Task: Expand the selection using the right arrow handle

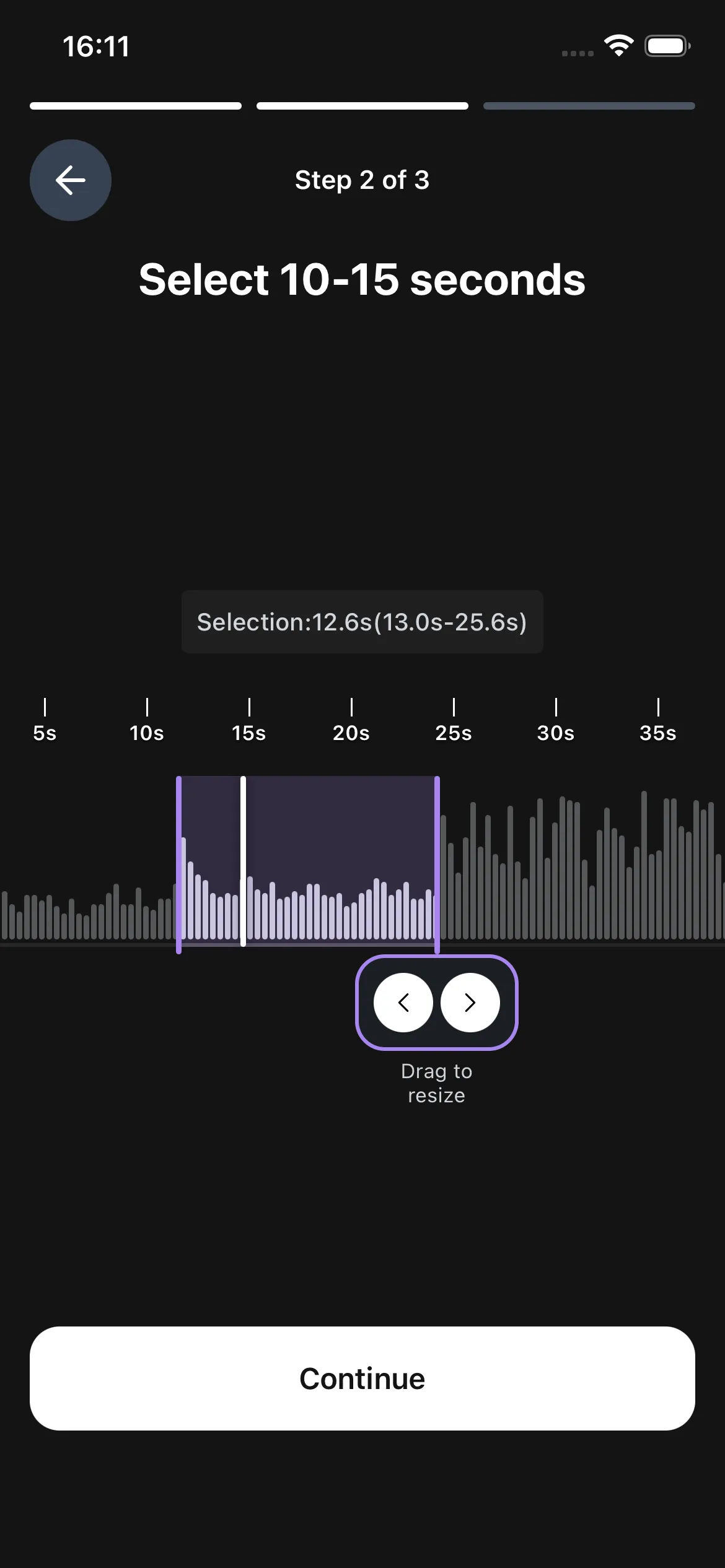Action: tap(470, 1002)
